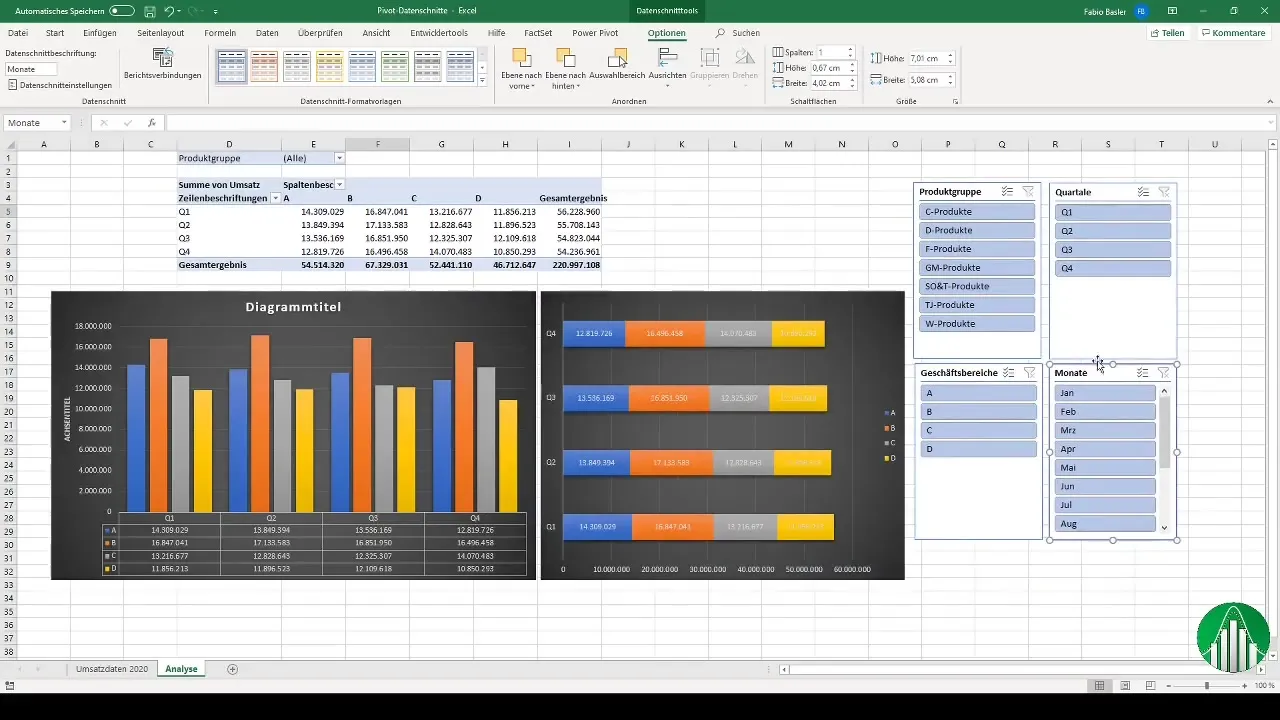
Task: Clear filter in Produktgruppe slicer
Action: (1028, 191)
